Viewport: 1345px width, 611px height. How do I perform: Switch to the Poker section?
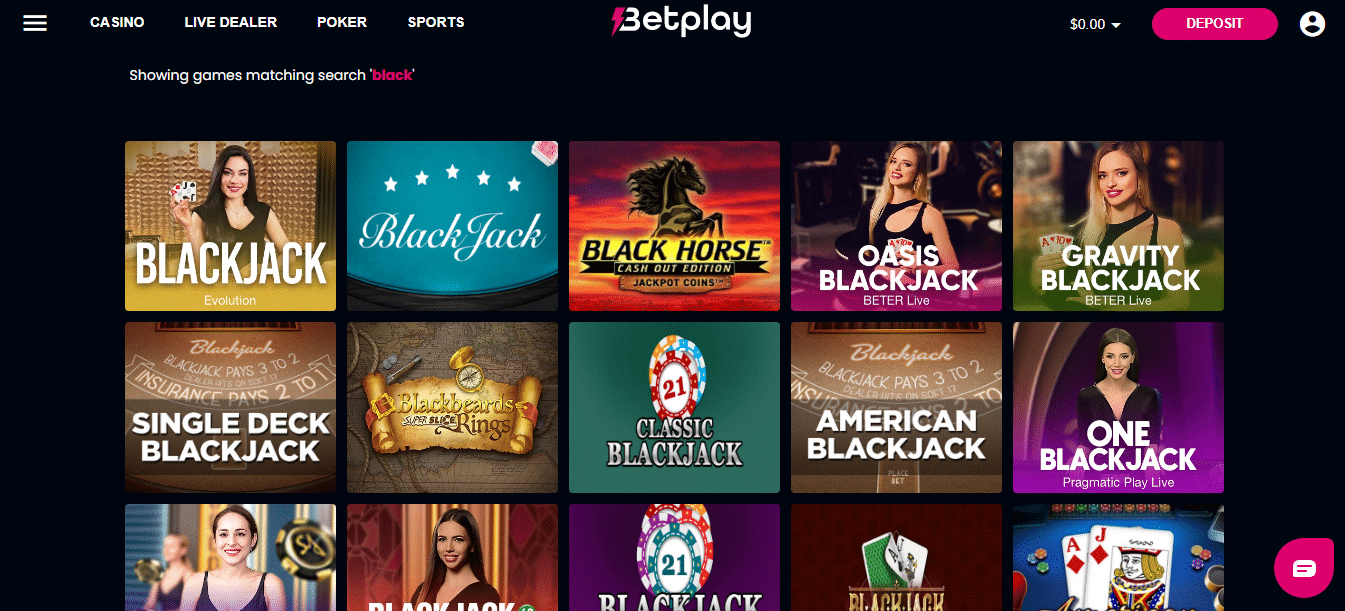(x=342, y=22)
